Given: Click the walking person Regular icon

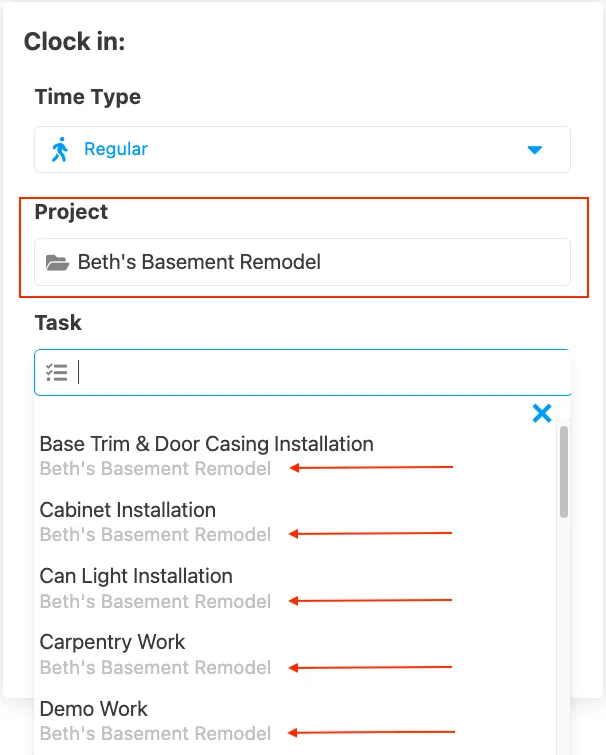Looking at the screenshot, I should [x=60, y=150].
